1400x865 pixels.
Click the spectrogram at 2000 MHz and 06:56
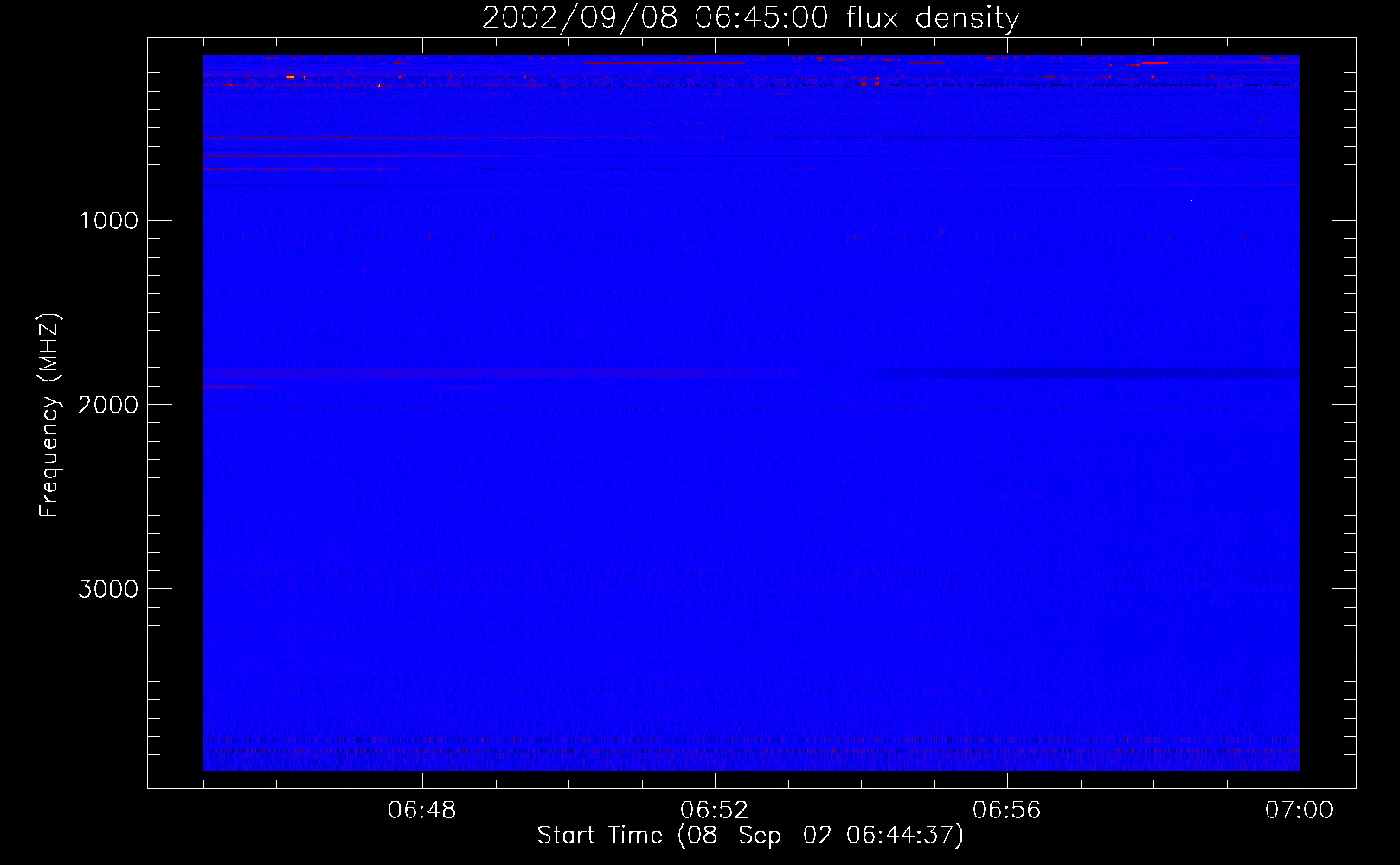pos(1007,404)
